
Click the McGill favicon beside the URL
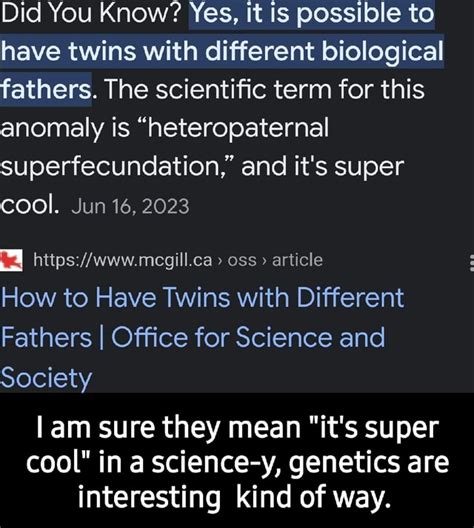(x=11, y=260)
